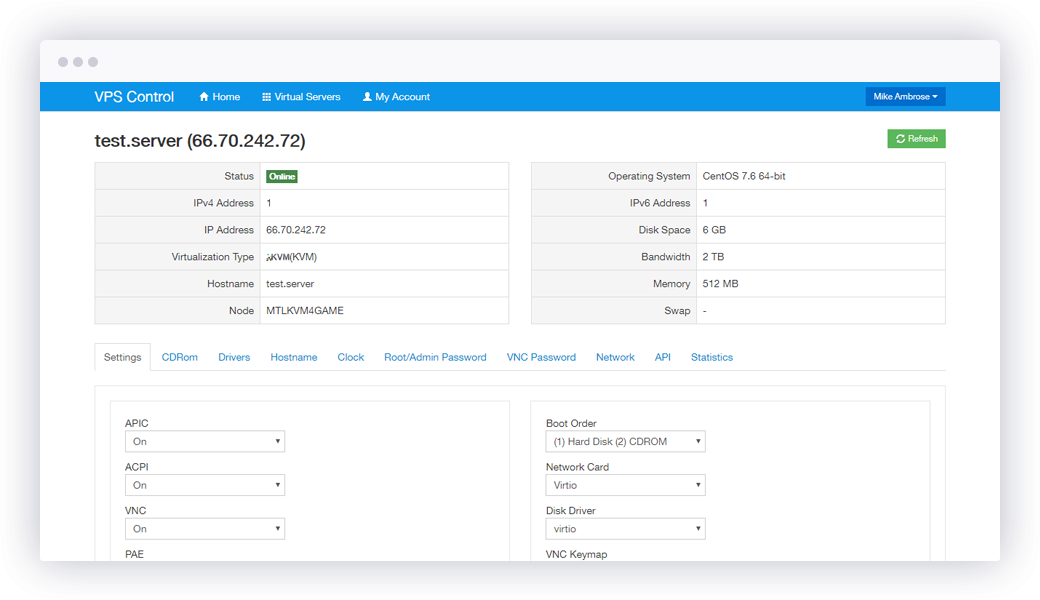Open the Virtual Servers grid icon
This screenshot has height=600, width=1040.
point(264,96)
